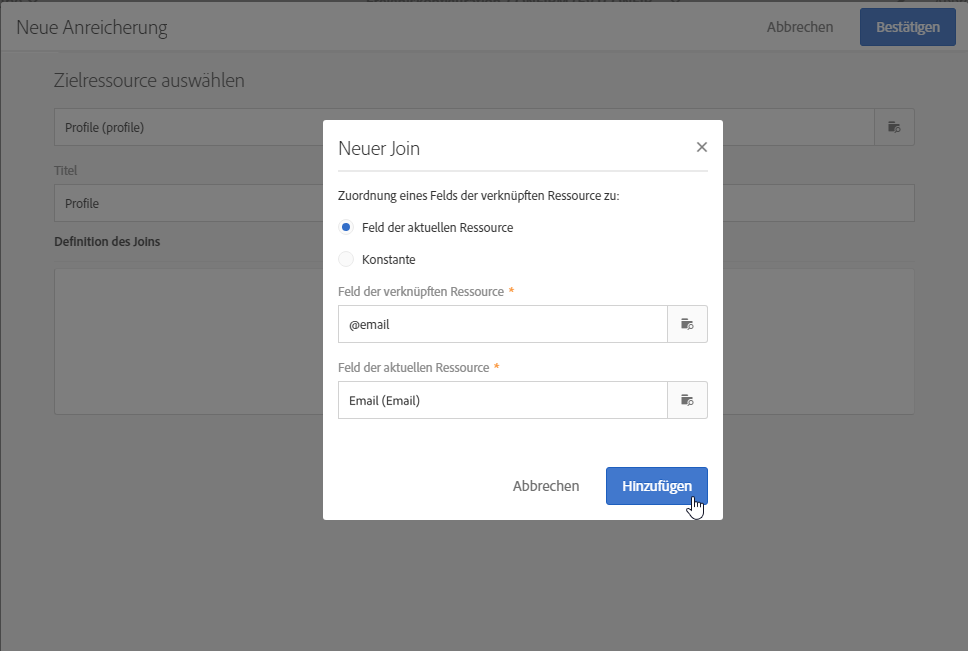The image size is (968, 651).
Task: Select 'Feld der aktuellen Ressource' radio button
Action: pyautogui.click(x=346, y=227)
